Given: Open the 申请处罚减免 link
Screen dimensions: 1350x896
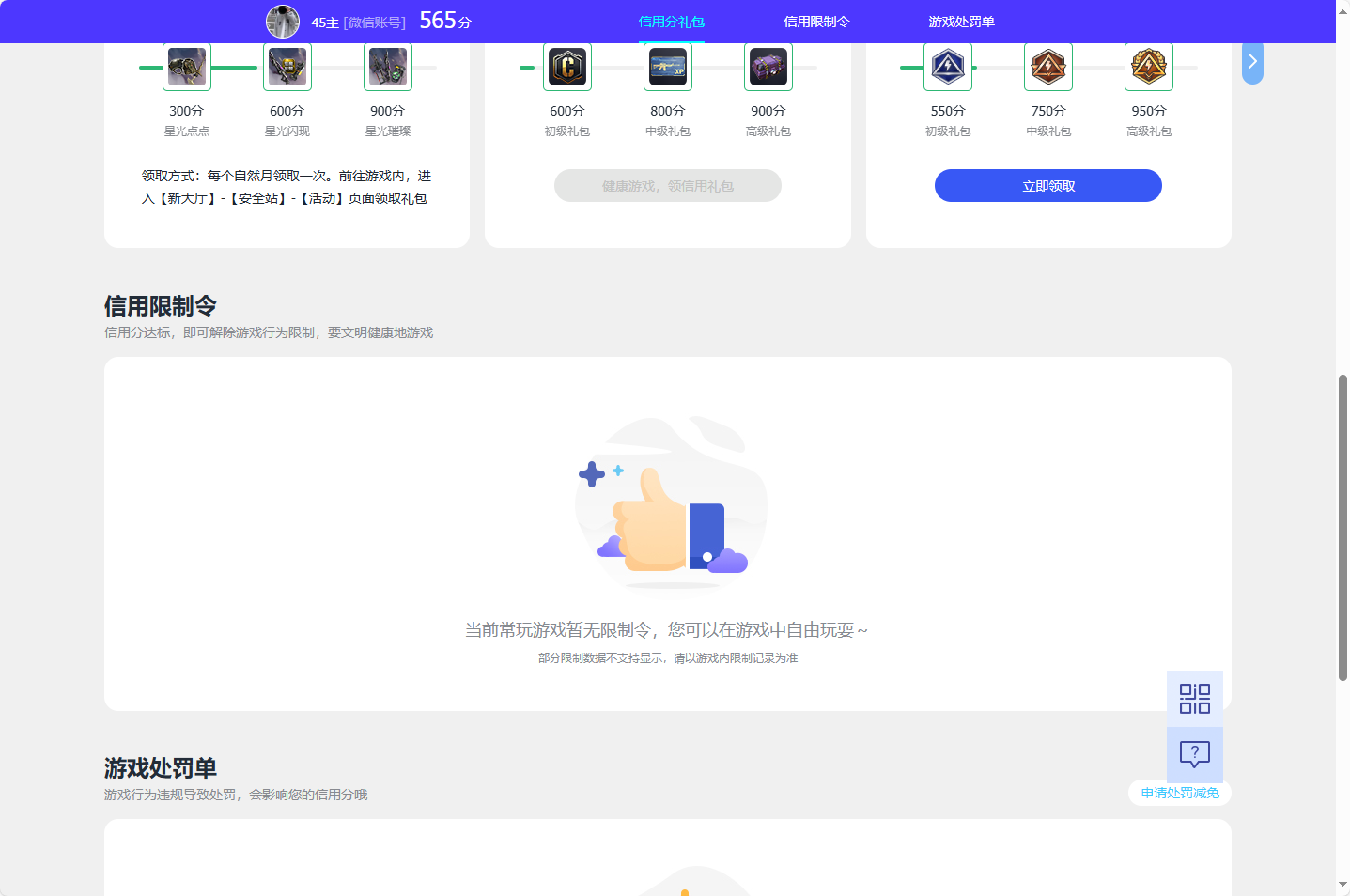Looking at the screenshot, I should pyautogui.click(x=1180, y=793).
